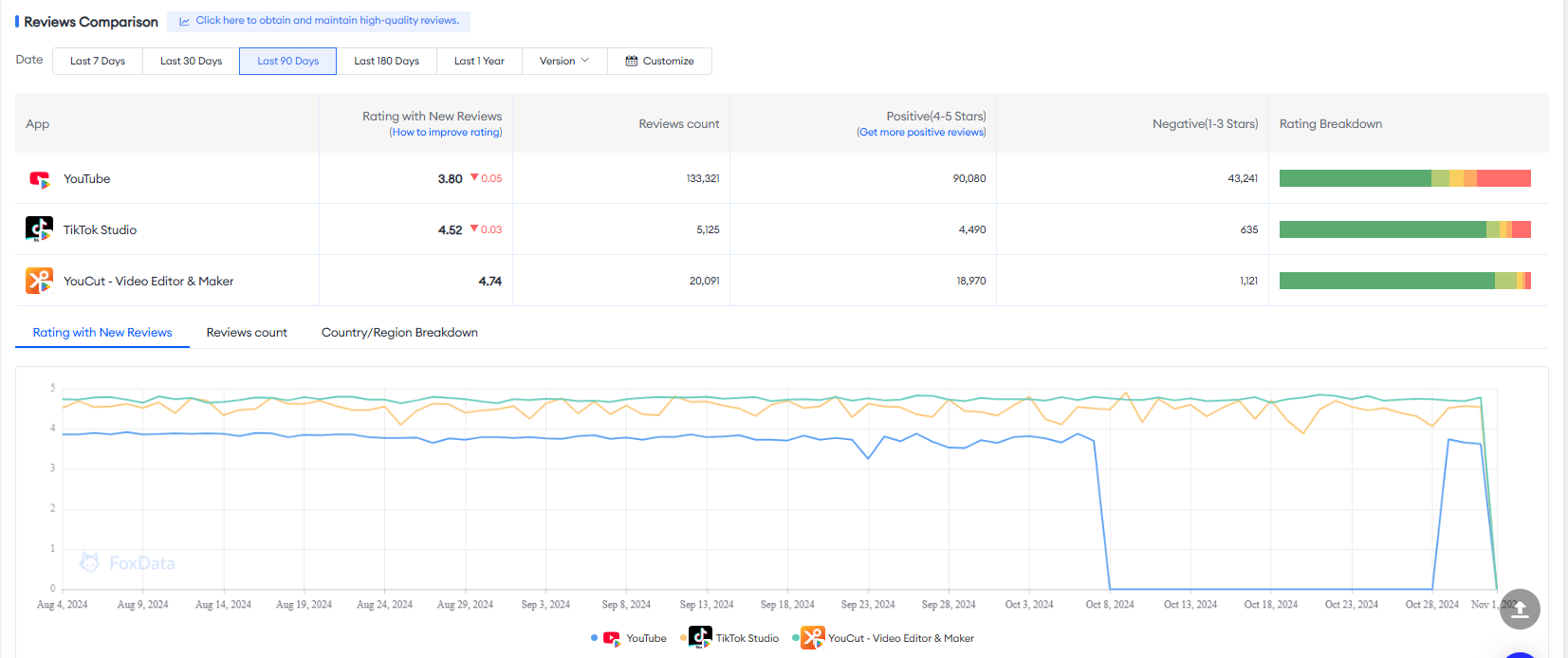Click the Reviews count column header
The image size is (1568, 658).
click(679, 124)
